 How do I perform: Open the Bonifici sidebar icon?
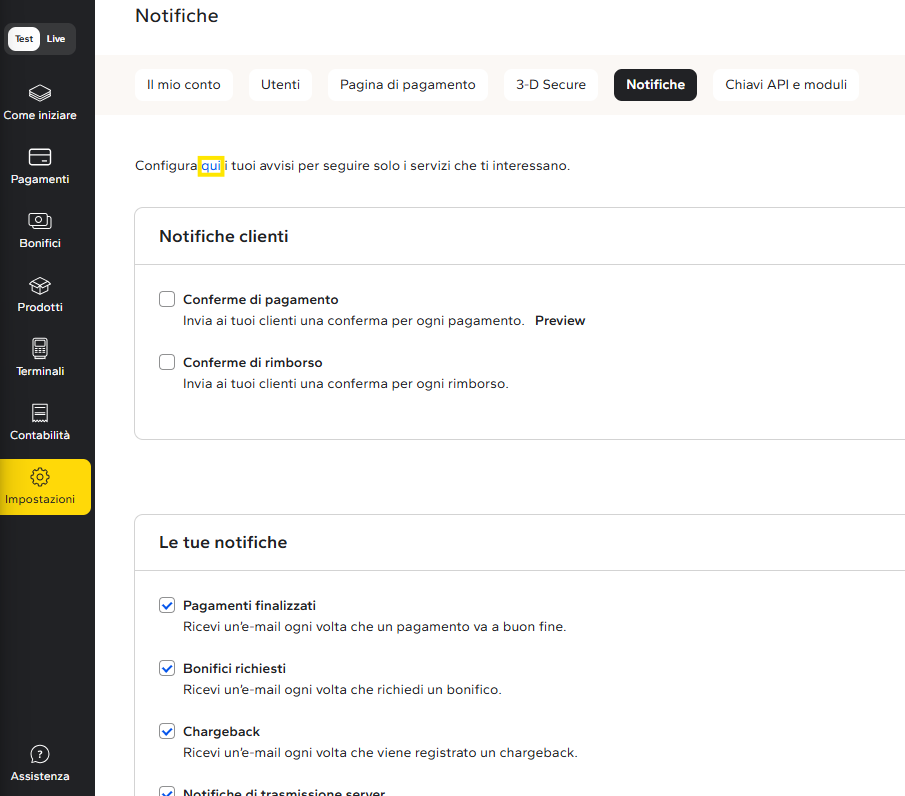tap(40, 221)
